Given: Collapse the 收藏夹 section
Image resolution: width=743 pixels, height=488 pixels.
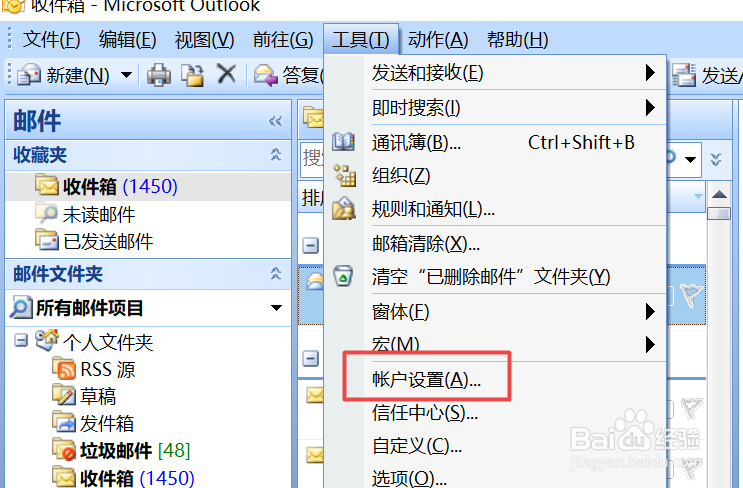Looking at the screenshot, I should (x=275, y=154).
